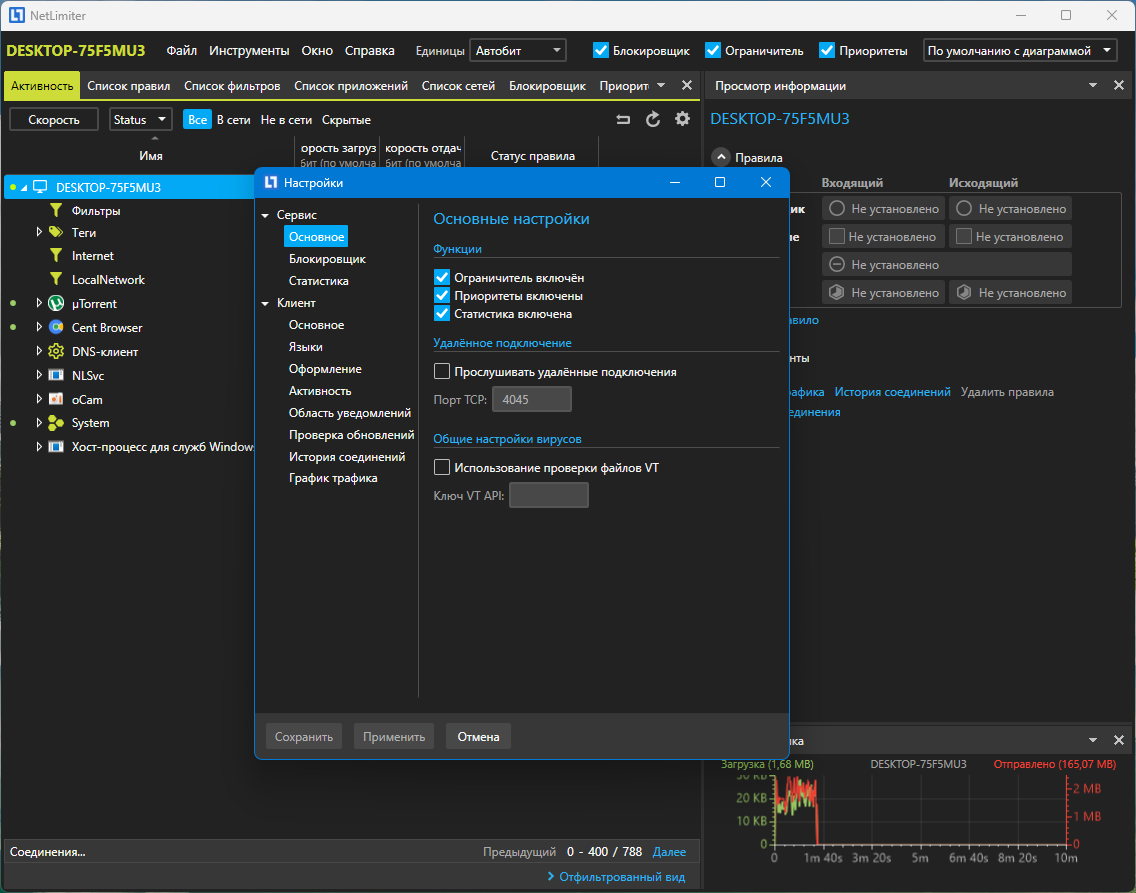Screen dimensions: 1136x893
Task: Click the Порт TCP input field
Action: tap(532, 399)
